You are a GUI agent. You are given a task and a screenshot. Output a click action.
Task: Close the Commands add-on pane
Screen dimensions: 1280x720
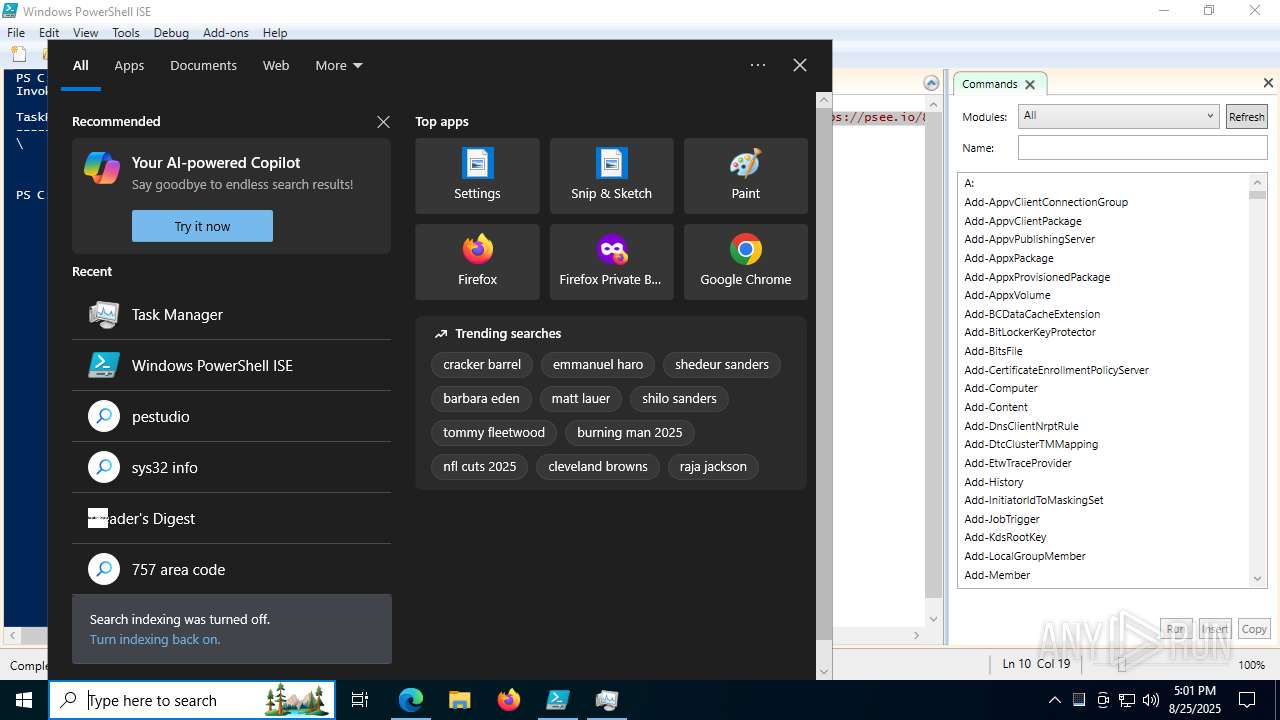(x=1268, y=83)
